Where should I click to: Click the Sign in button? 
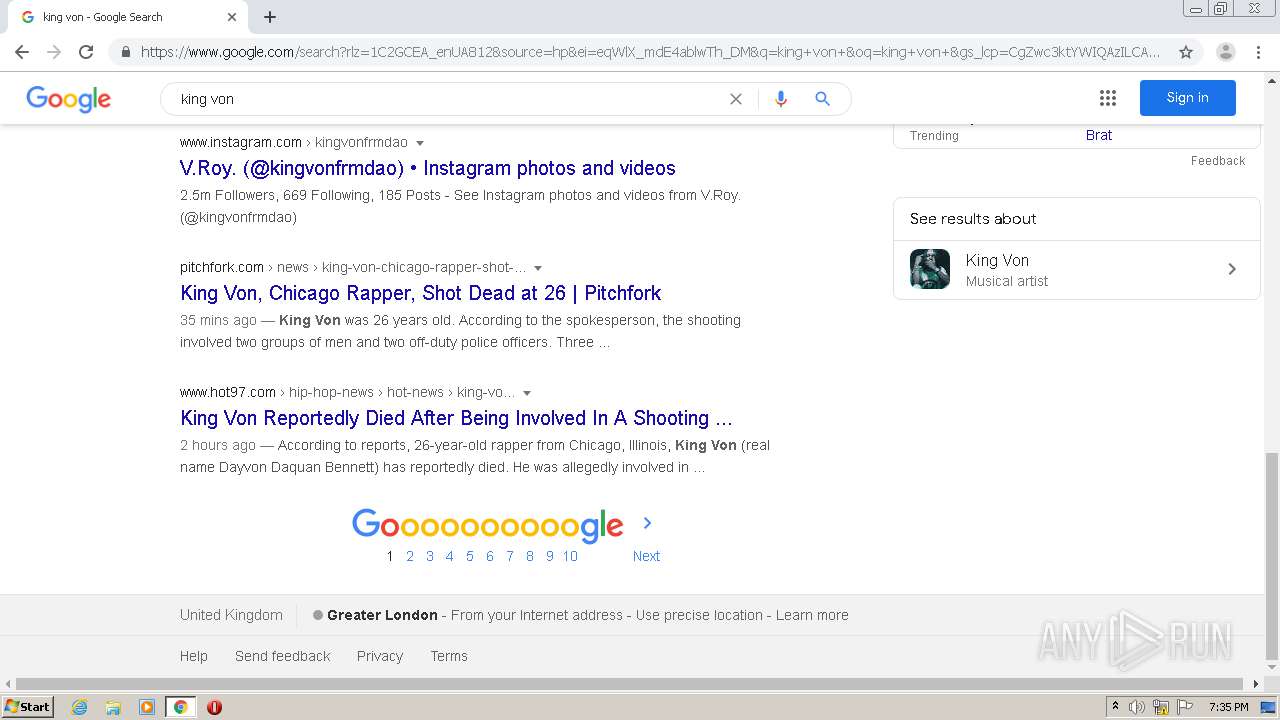[x=1188, y=98]
